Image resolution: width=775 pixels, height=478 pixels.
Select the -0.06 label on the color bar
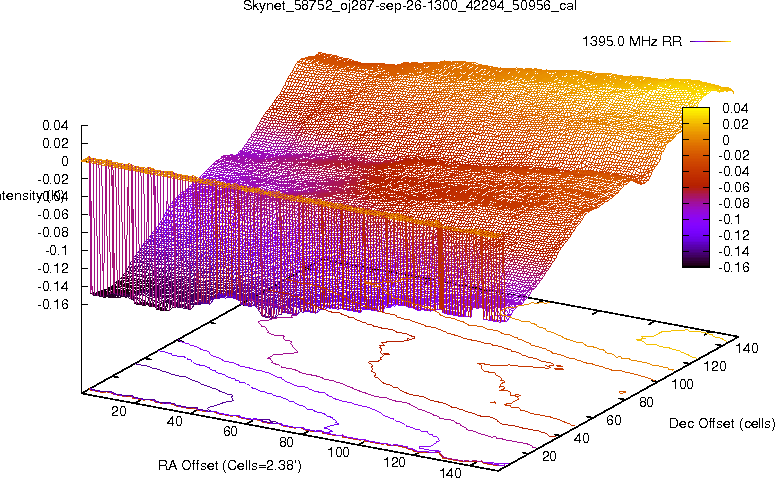pyautogui.click(x=733, y=187)
